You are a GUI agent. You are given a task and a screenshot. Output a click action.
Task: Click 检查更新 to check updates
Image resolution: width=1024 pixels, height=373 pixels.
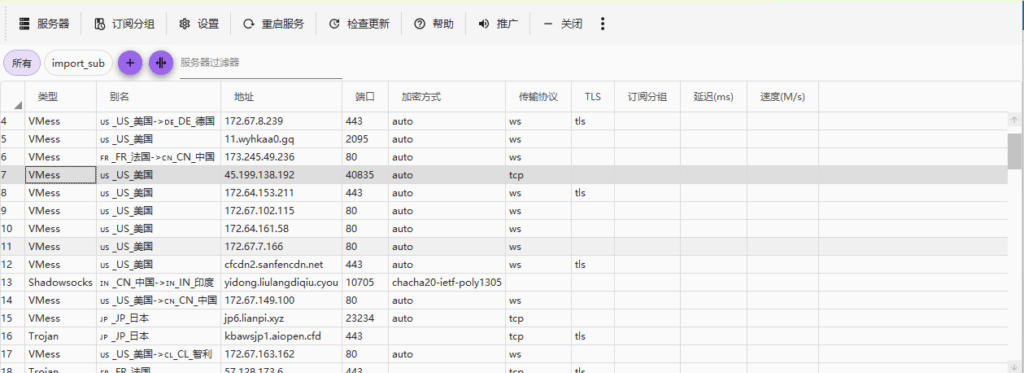coord(359,24)
